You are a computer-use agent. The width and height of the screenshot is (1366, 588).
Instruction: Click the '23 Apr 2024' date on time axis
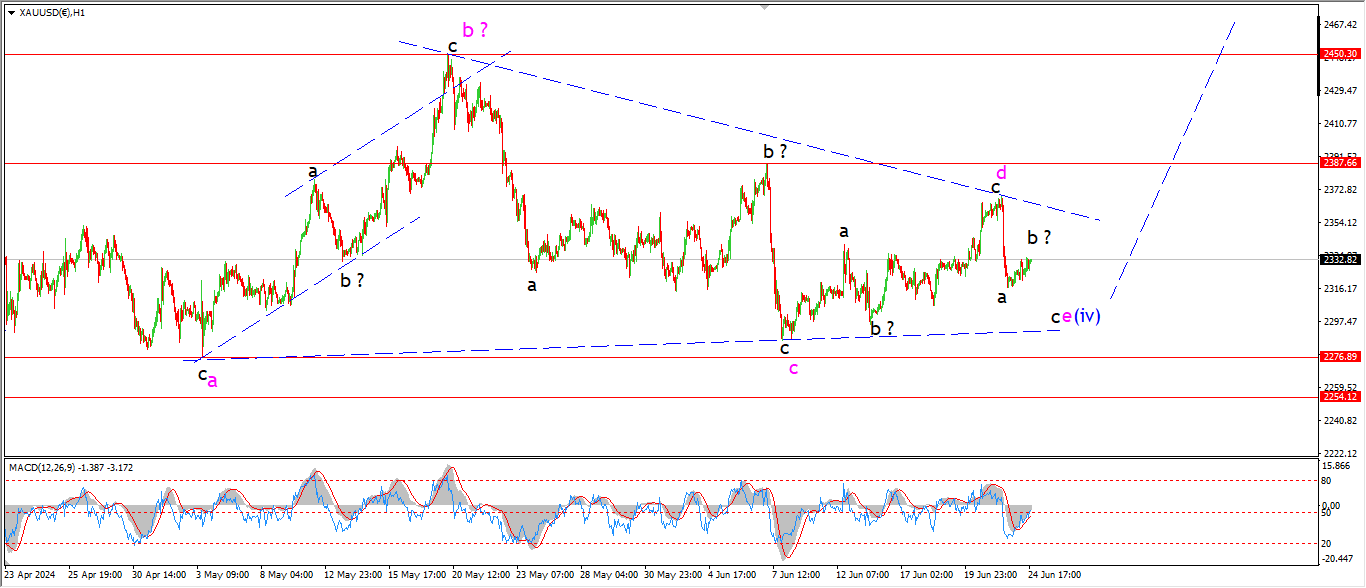tap(31, 575)
